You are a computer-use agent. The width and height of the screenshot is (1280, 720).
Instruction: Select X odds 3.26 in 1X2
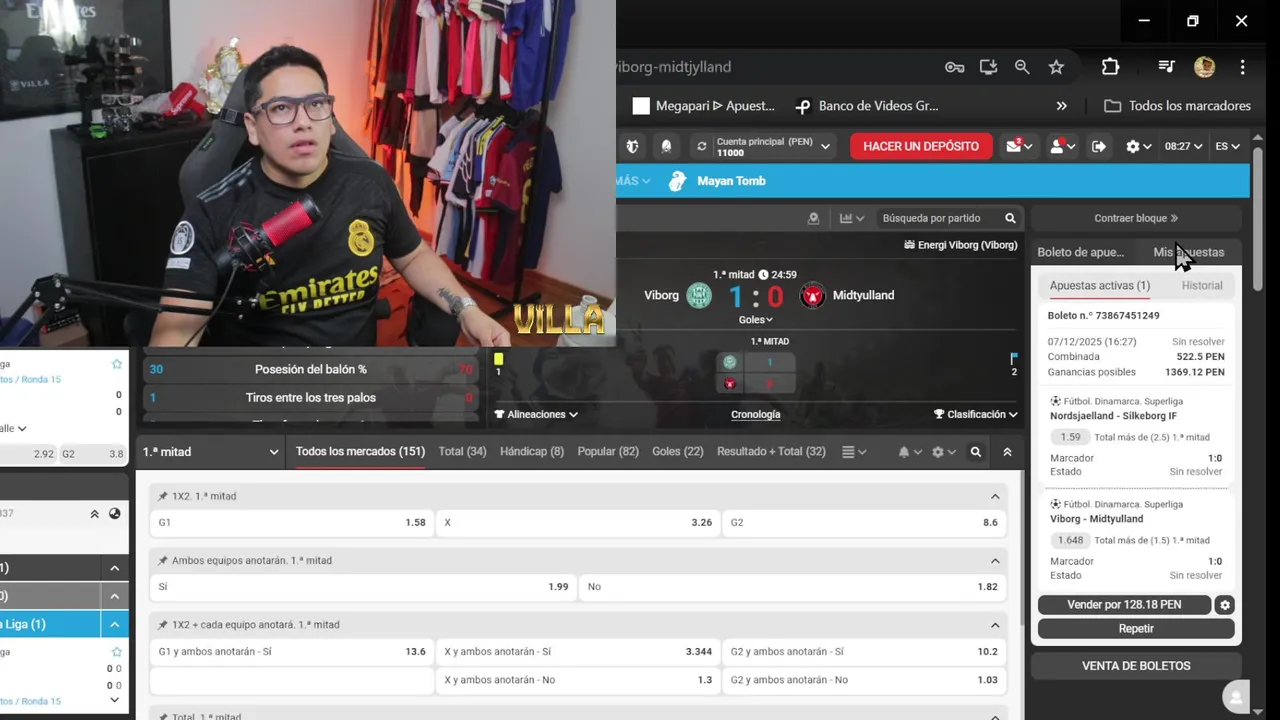coord(577,523)
